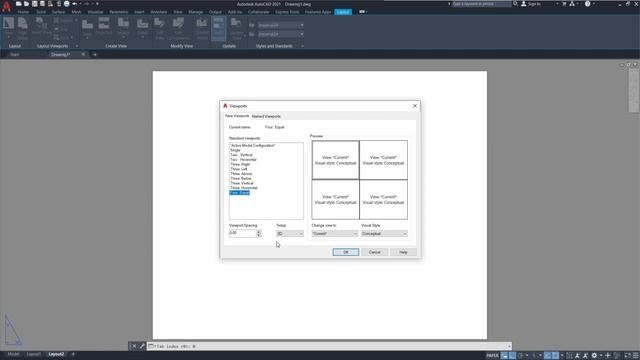The width and height of the screenshot is (640, 360).
Task: Open the Help question mark icon
Action: pyautogui.click(x=587, y=4)
